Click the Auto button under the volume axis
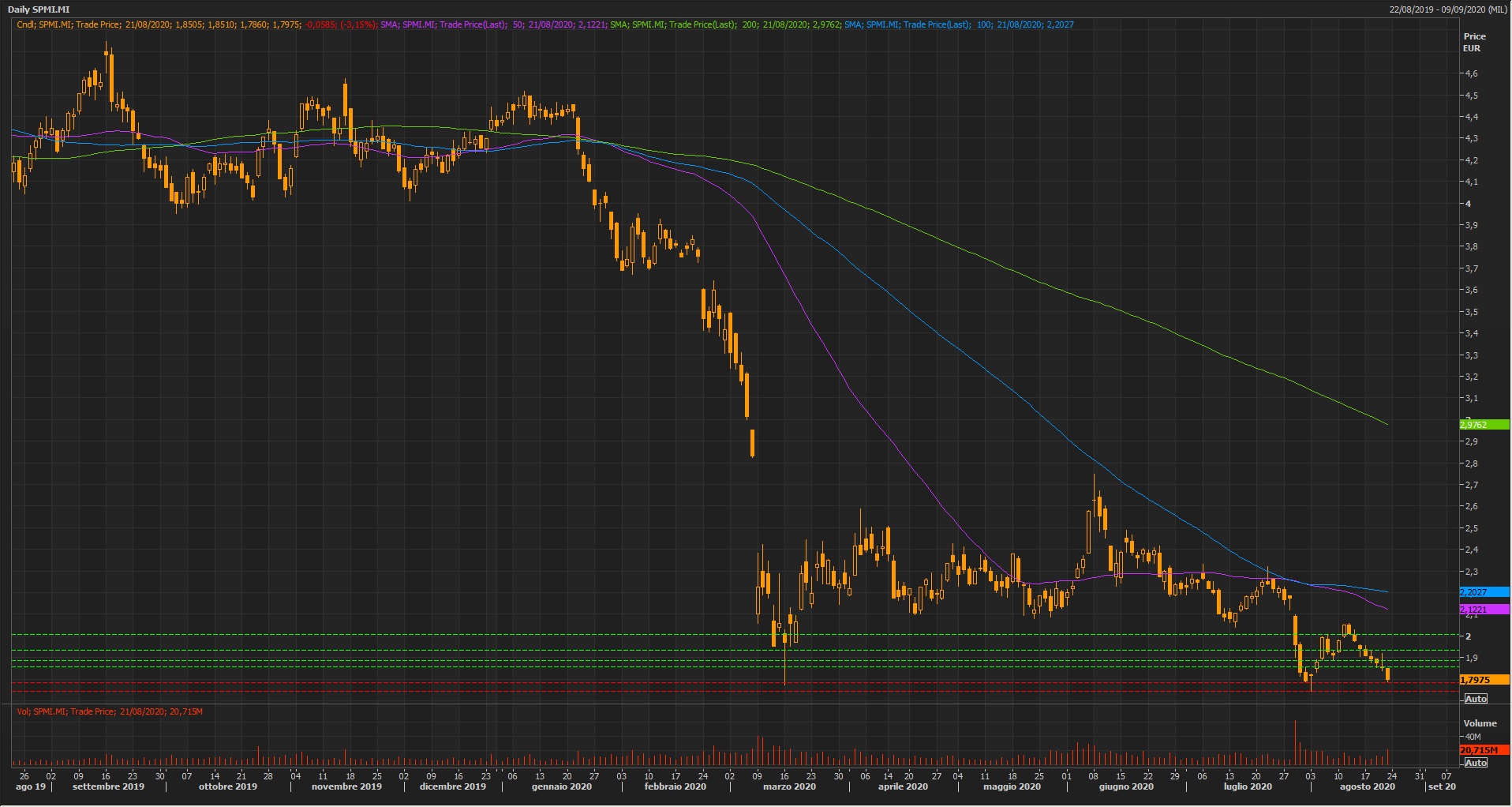The width and height of the screenshot is (1512, 807). click(1475, 763)
